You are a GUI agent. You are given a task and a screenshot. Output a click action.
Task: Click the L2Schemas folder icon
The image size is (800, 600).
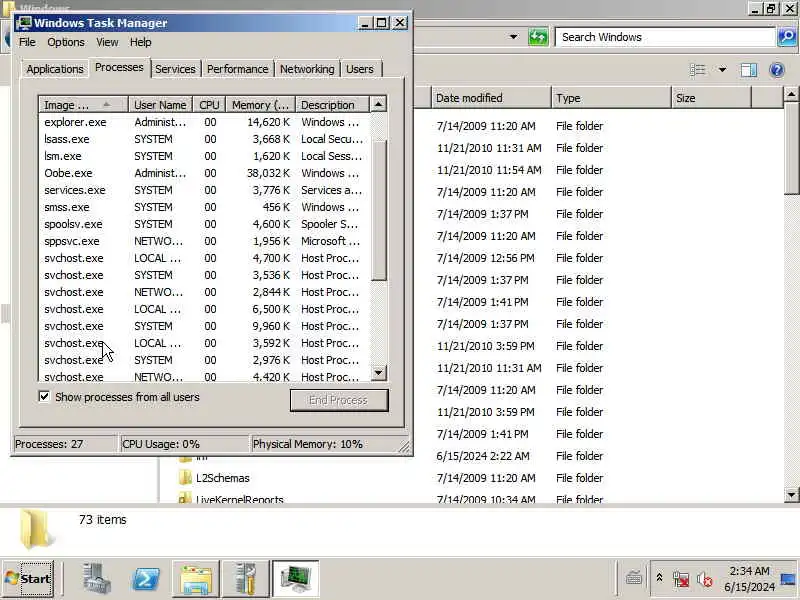pos(185,478)
